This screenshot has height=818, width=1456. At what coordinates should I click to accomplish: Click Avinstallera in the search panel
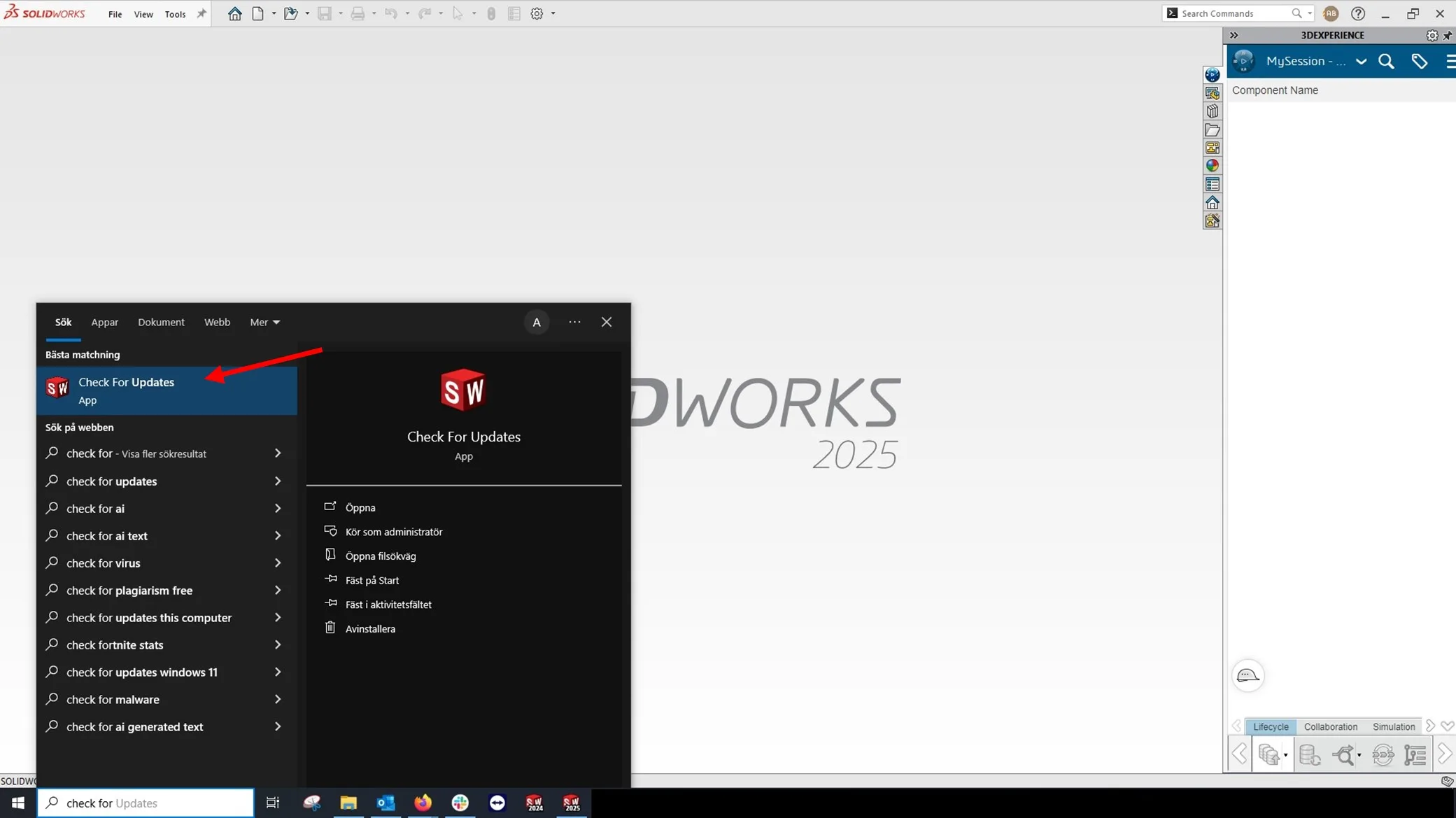click(369, 628)
